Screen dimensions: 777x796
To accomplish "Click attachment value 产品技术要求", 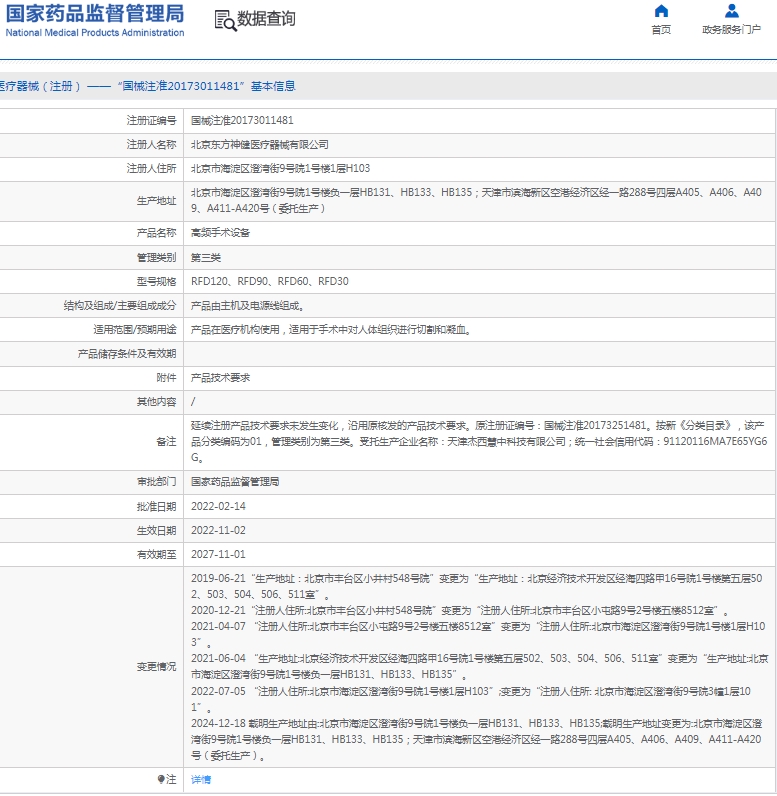I will point(220,378).
